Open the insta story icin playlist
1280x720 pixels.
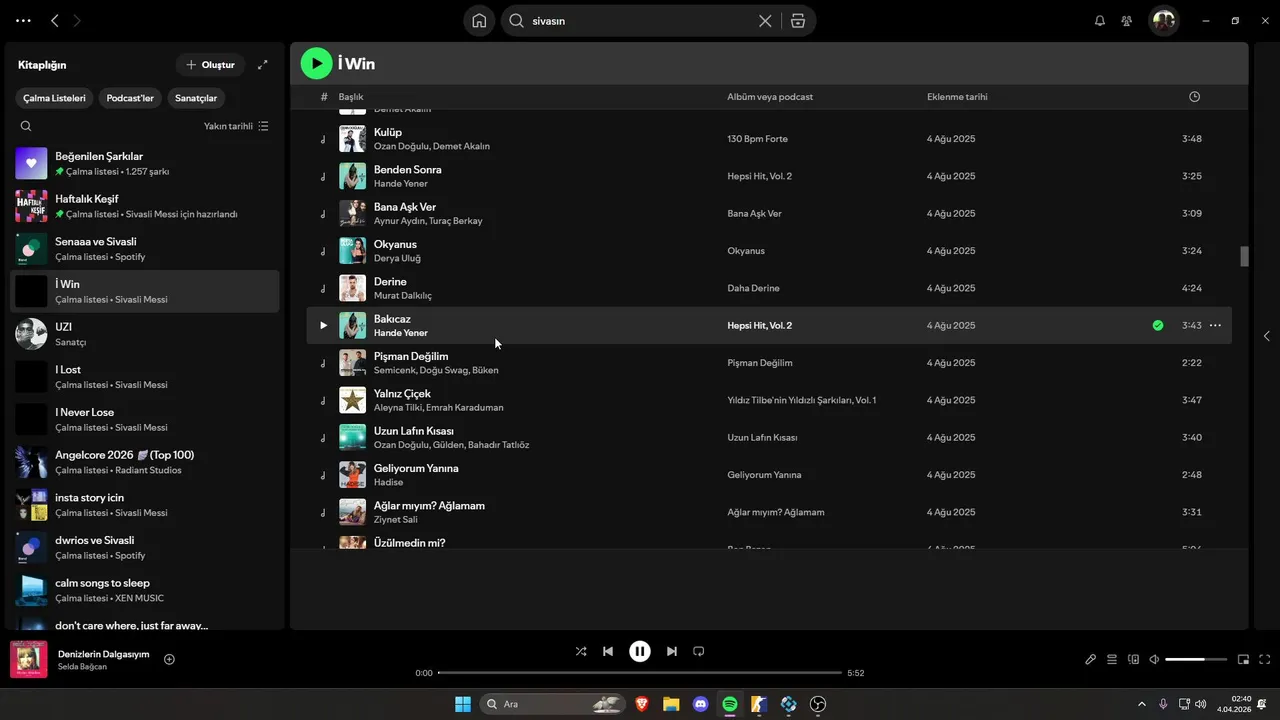pos(145,504)
